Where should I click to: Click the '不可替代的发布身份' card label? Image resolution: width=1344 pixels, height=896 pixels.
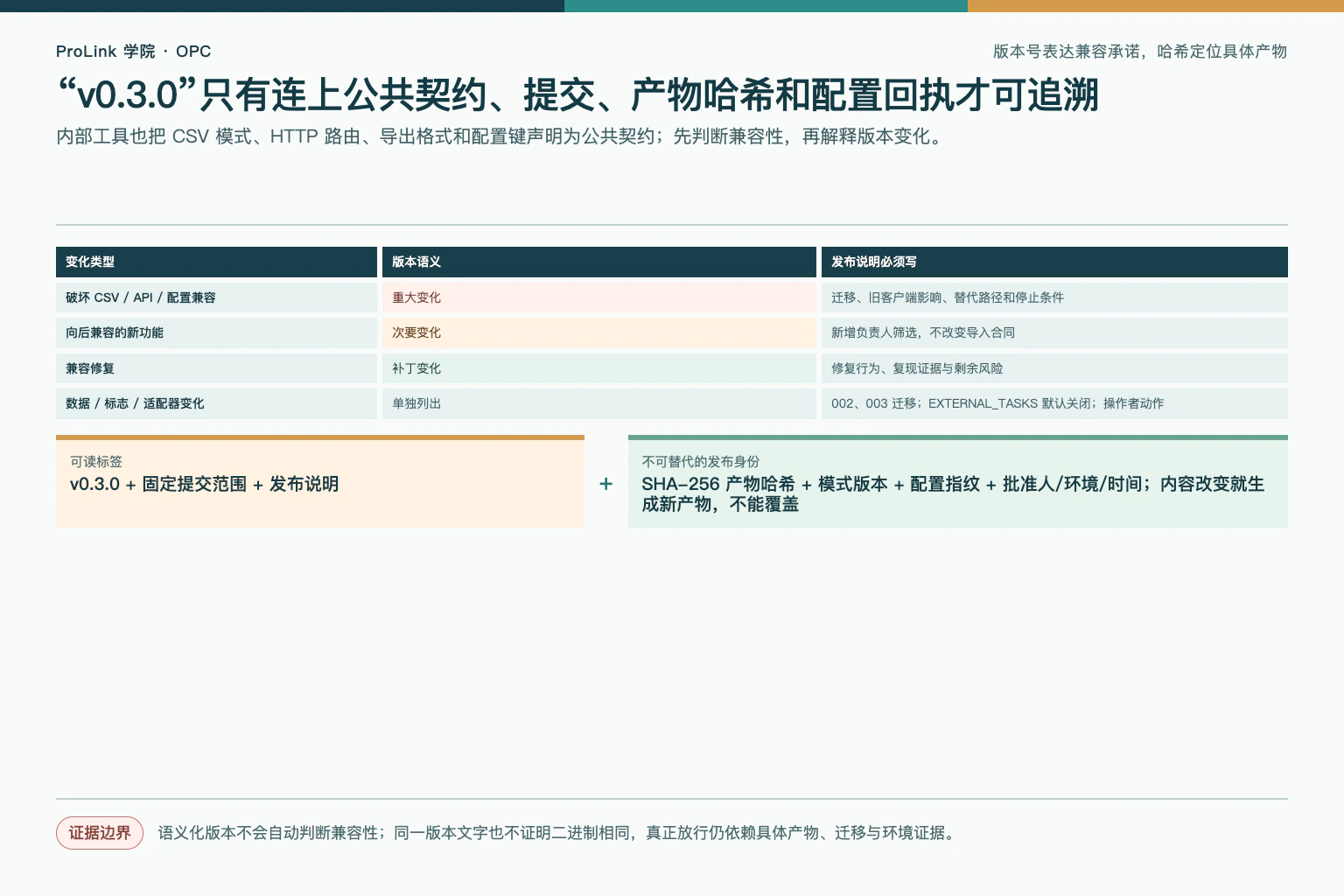pyautogui.click(x=701, y=461)
